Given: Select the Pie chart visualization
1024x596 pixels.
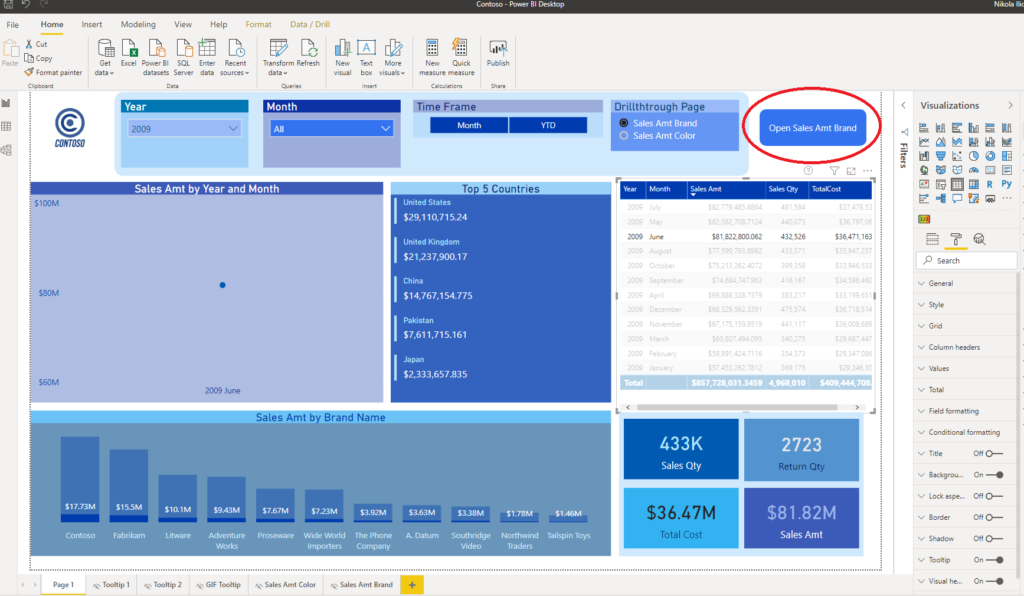Looking at the screenshot, I should point(974,156).
